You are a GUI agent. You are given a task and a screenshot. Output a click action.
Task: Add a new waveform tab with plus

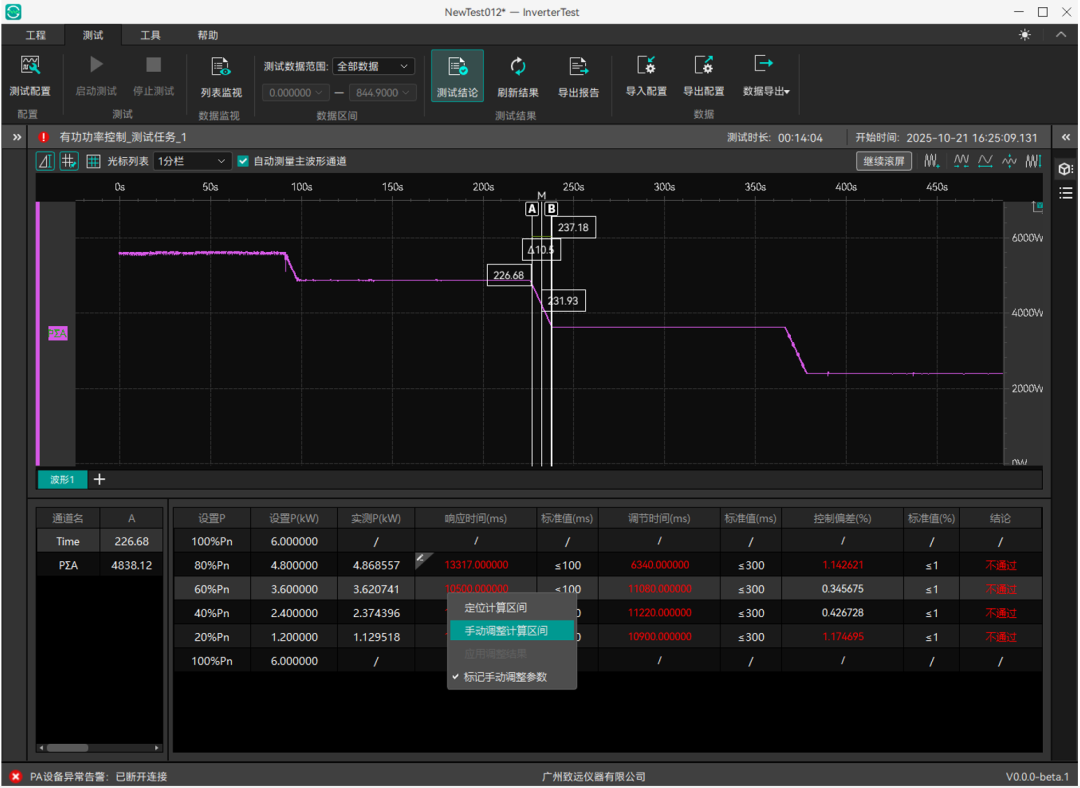[x=99, y=480]
